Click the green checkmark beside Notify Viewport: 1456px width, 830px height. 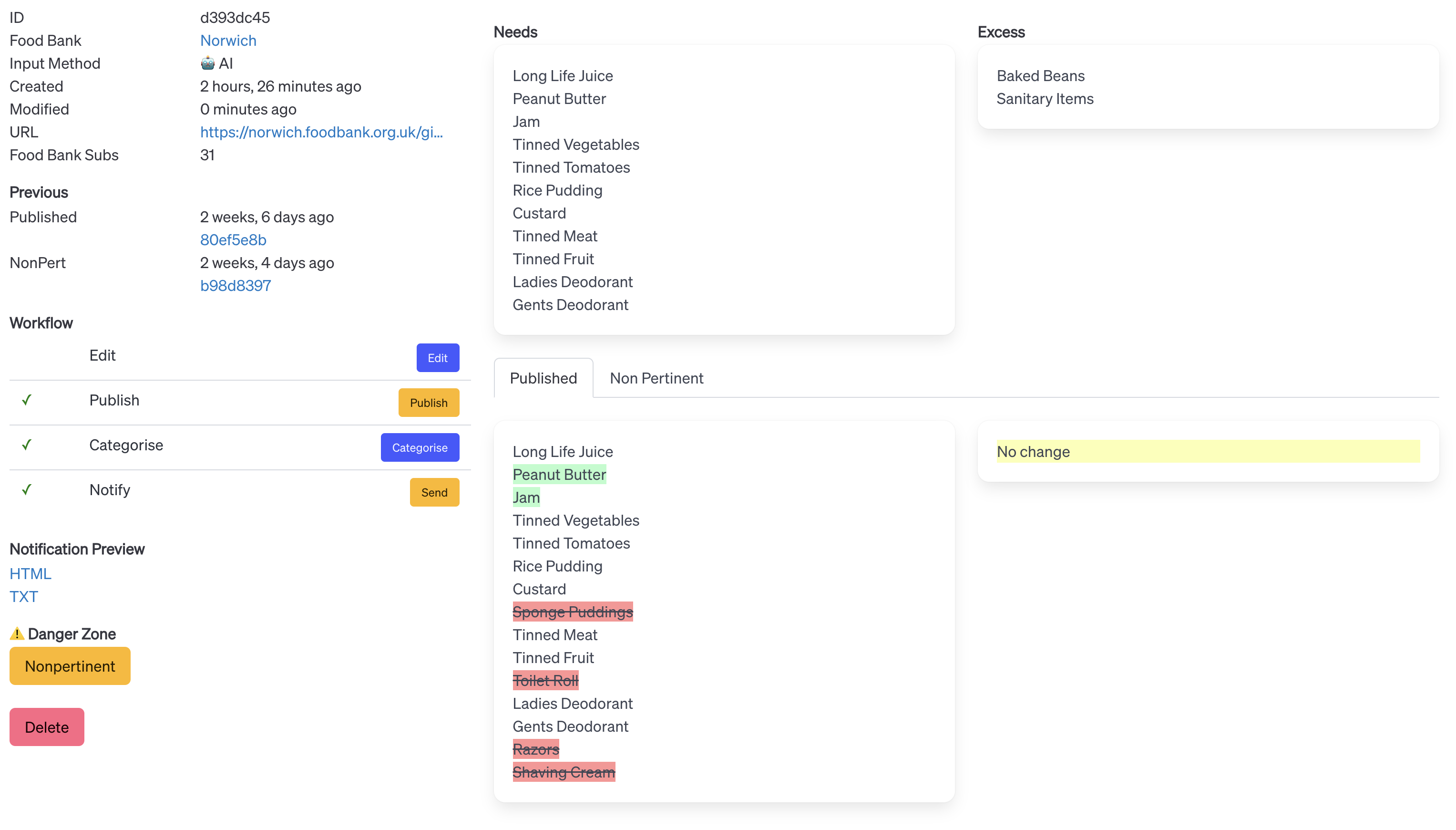click(x=26, y=490)
